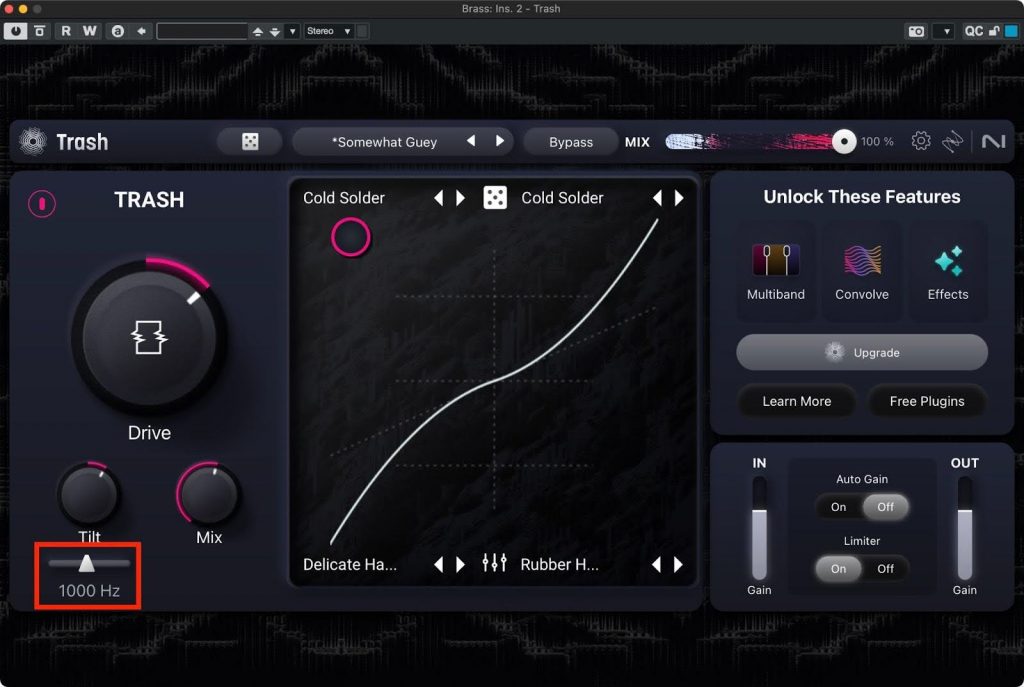Open the settings gear icon
Image resolution: width=1024 pixels, height=687 pixels.
pyautogui.click(x=921, y=140)
